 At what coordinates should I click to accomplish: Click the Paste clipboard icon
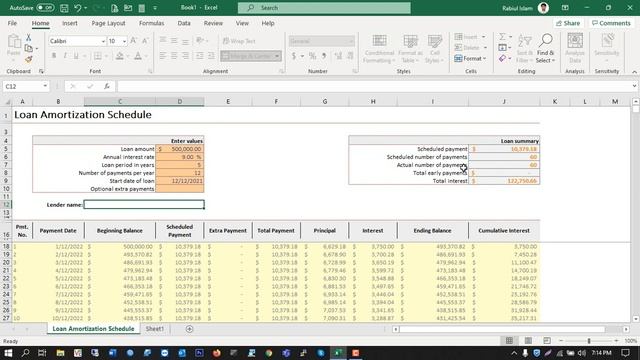(x=14, y=42)
